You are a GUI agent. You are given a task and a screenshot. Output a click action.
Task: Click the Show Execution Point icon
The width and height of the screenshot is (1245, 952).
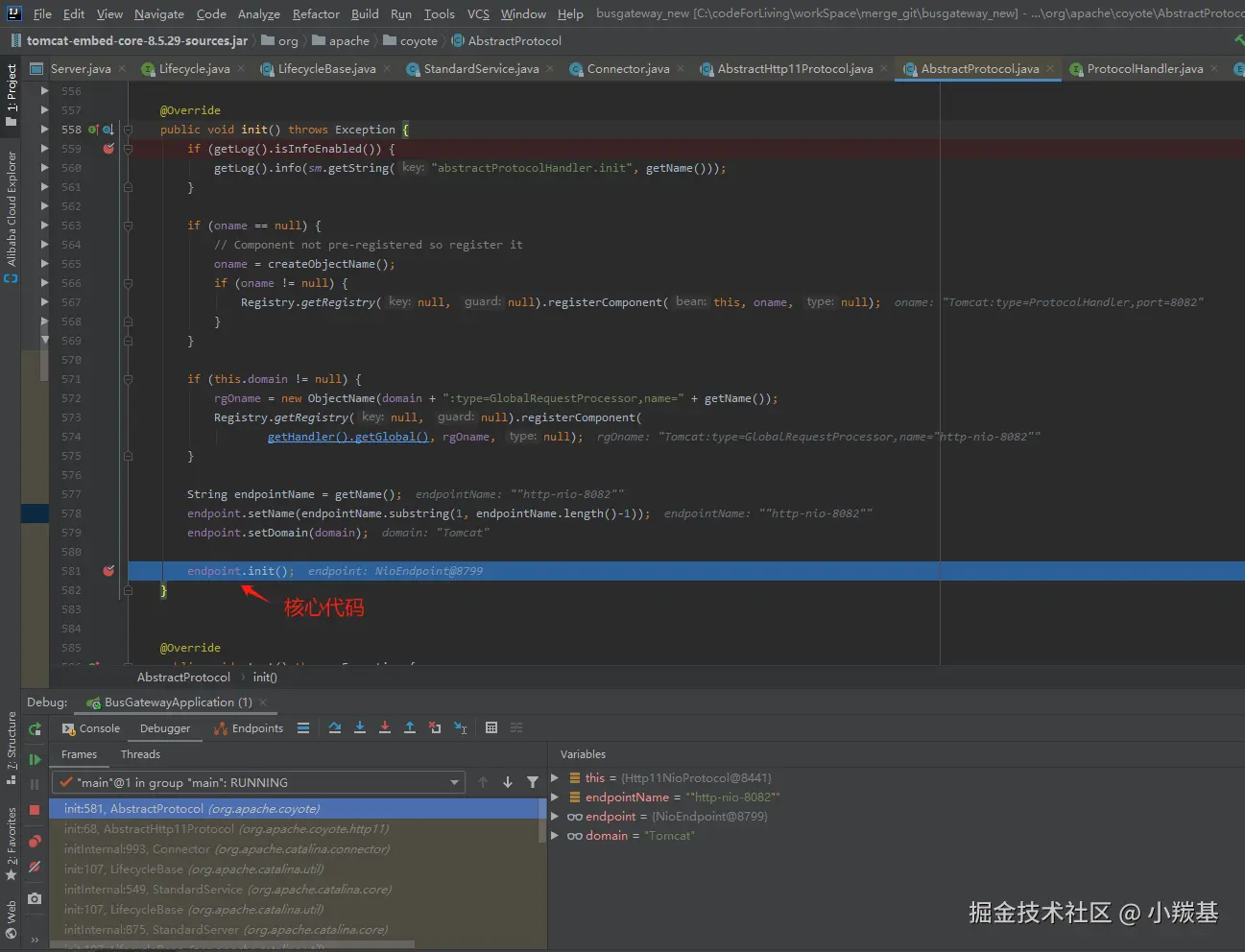pos(303,728)
